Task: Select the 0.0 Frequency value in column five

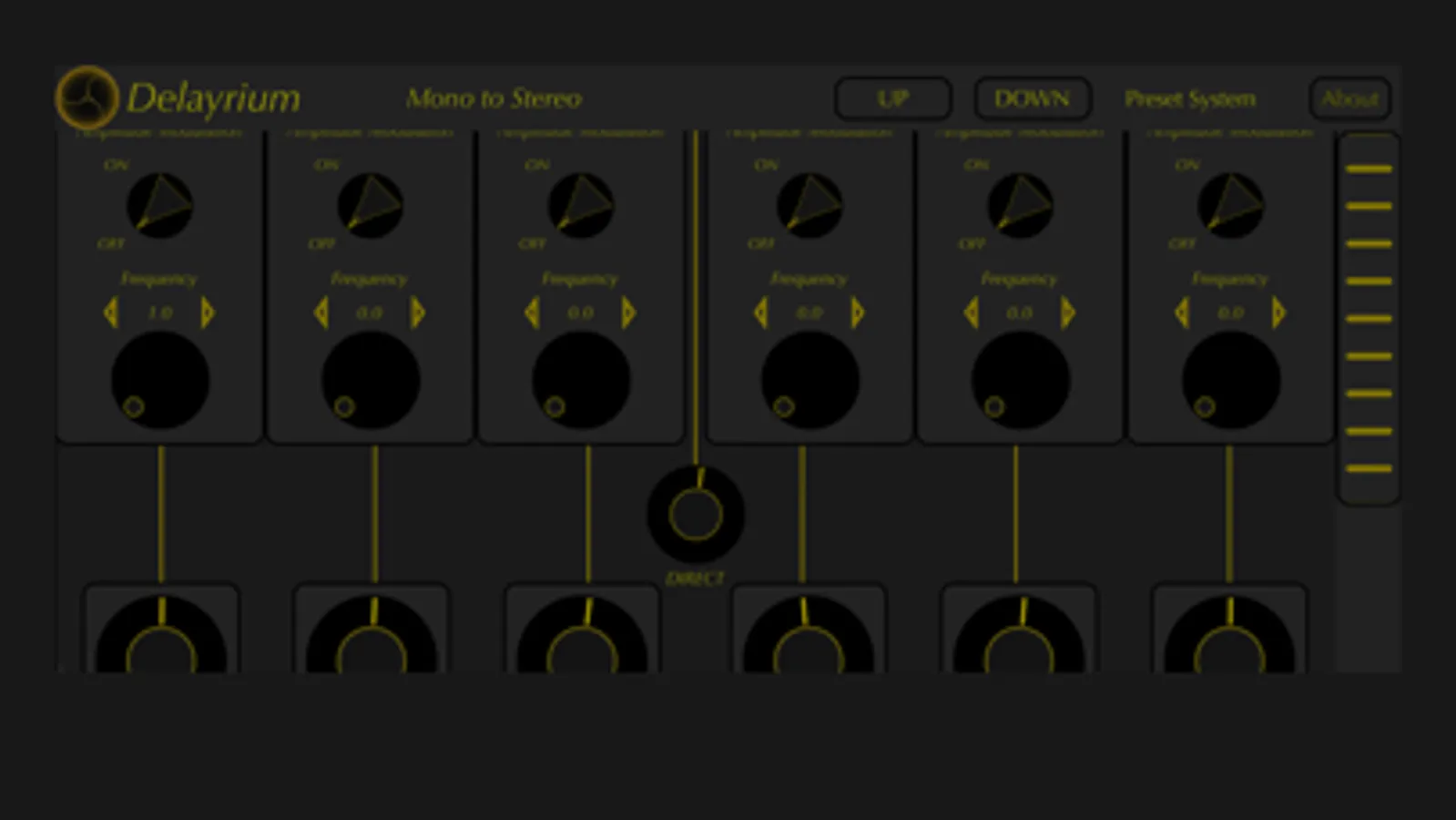Action: coord(1019,313)
